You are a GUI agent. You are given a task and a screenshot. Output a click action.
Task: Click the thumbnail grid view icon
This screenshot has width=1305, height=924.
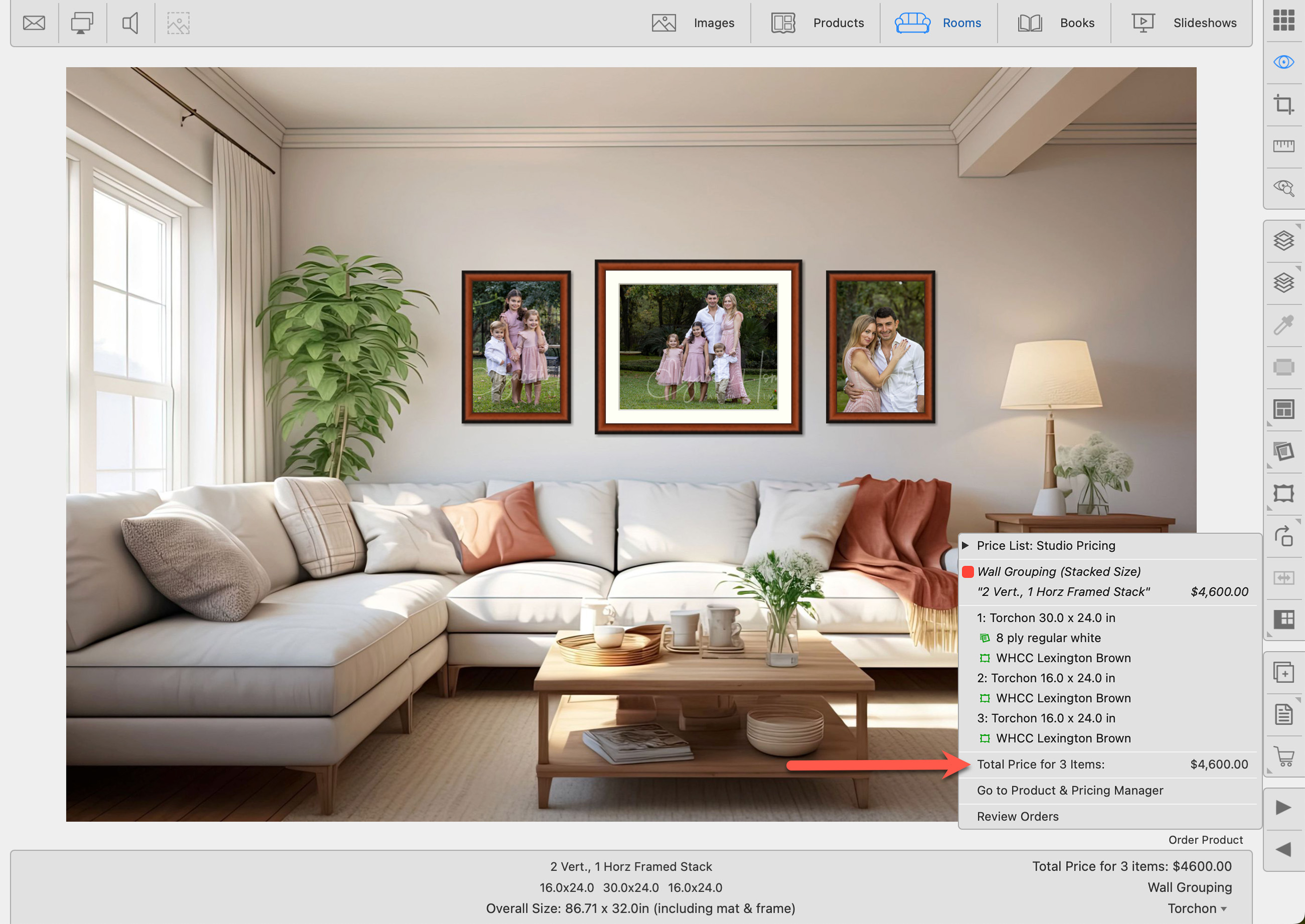(x=1283, y=20)
